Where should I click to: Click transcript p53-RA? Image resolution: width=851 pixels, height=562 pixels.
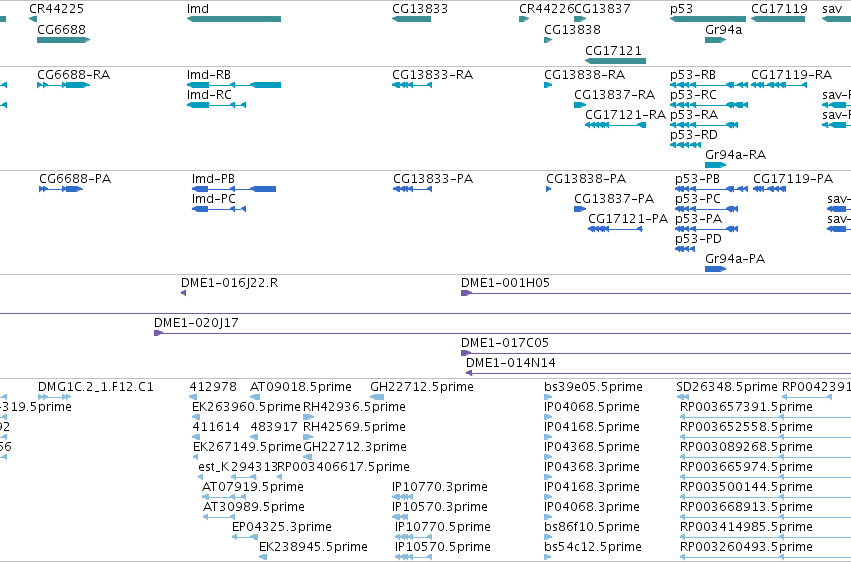point(704,125)
